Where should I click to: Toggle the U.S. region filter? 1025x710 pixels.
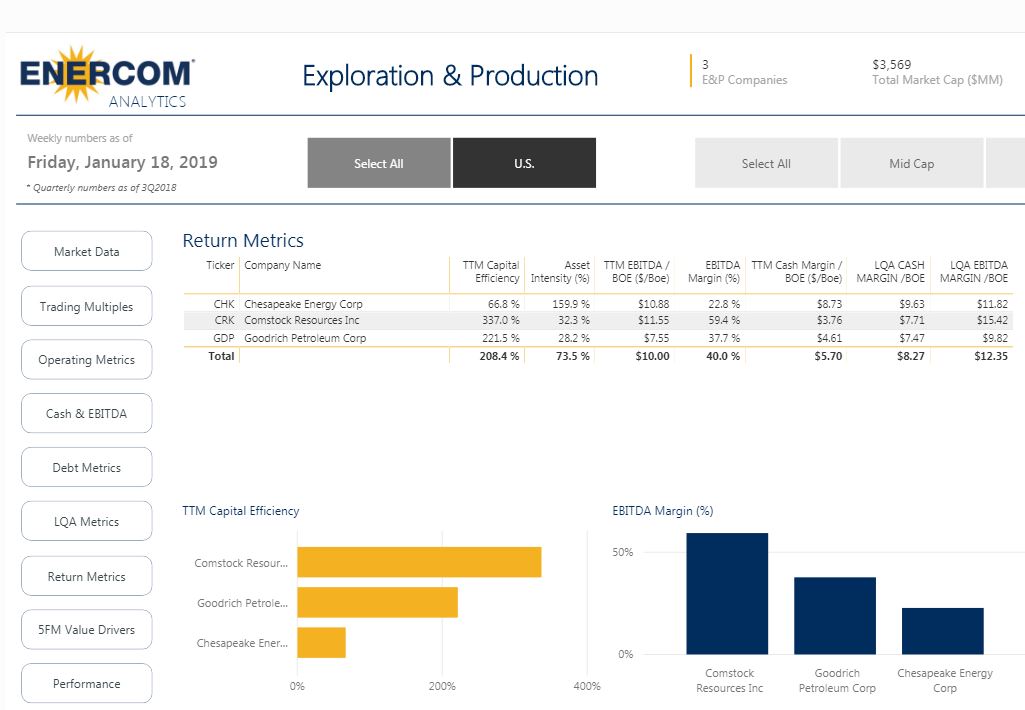coord(524,164)
